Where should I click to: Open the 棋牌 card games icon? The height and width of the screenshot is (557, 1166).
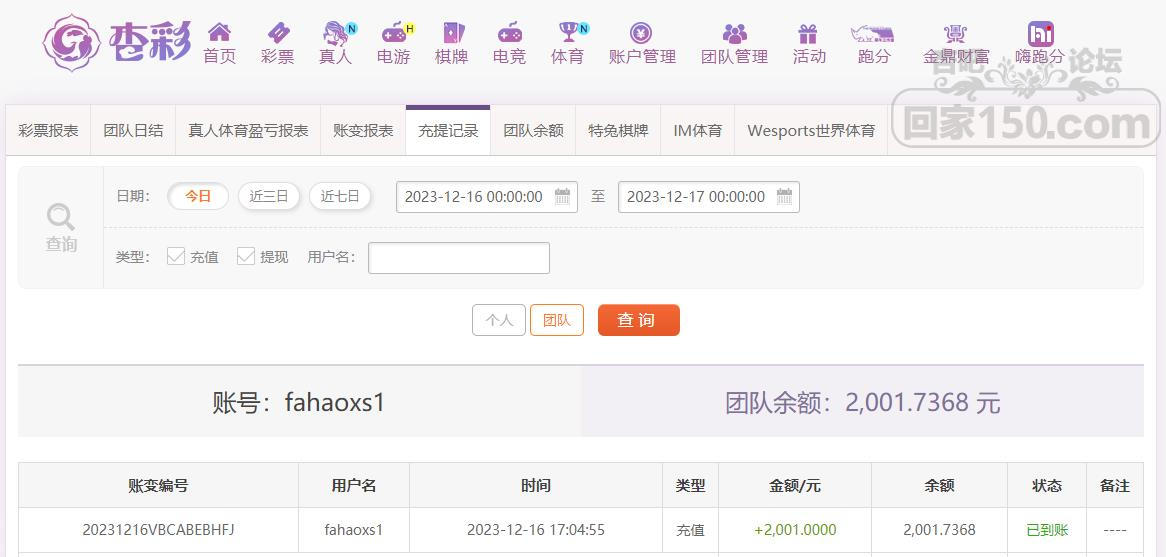453,33
